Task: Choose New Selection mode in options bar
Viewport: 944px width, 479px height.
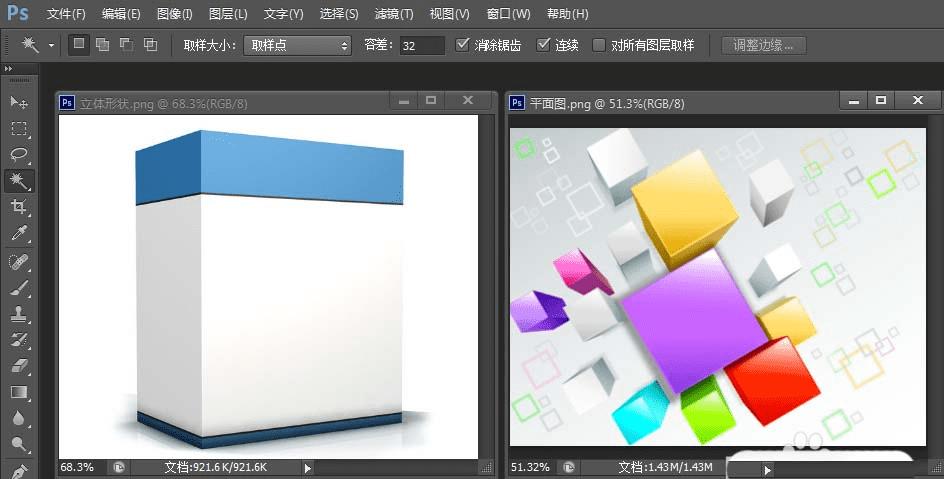Action: (x=79, y=45)
